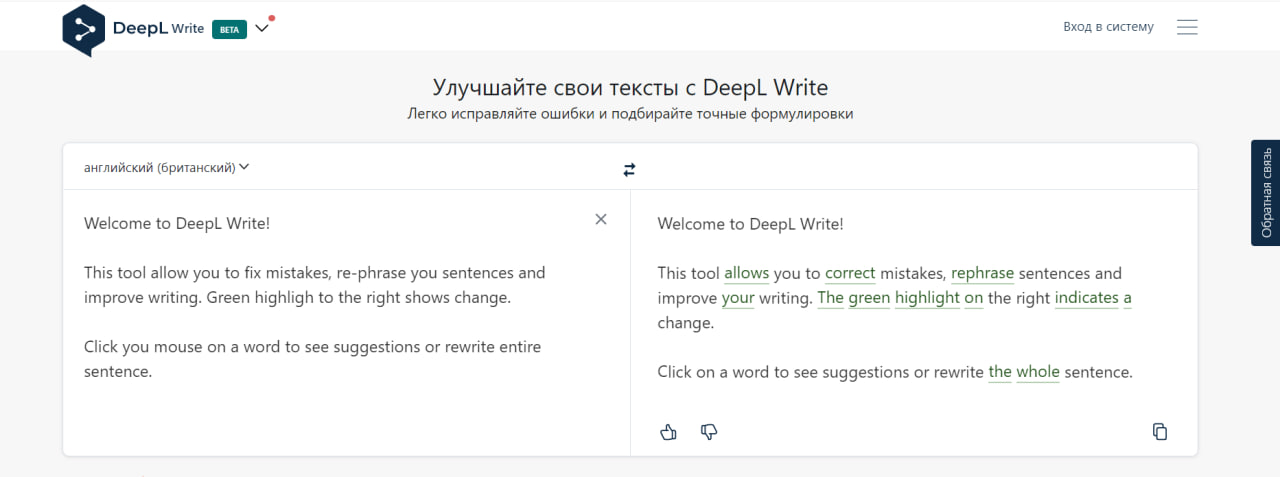Expand the product switcher chevron near BETA

pos(262,28)
